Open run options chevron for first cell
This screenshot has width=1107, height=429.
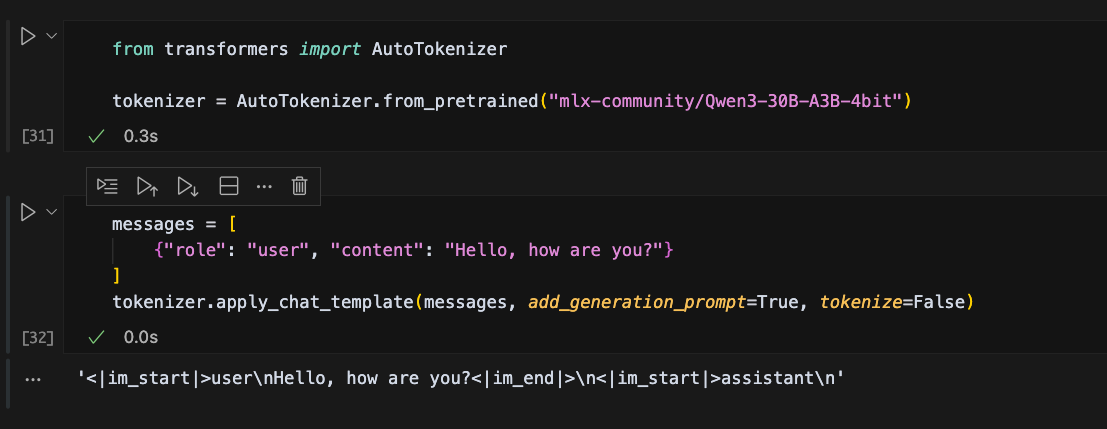51,36
